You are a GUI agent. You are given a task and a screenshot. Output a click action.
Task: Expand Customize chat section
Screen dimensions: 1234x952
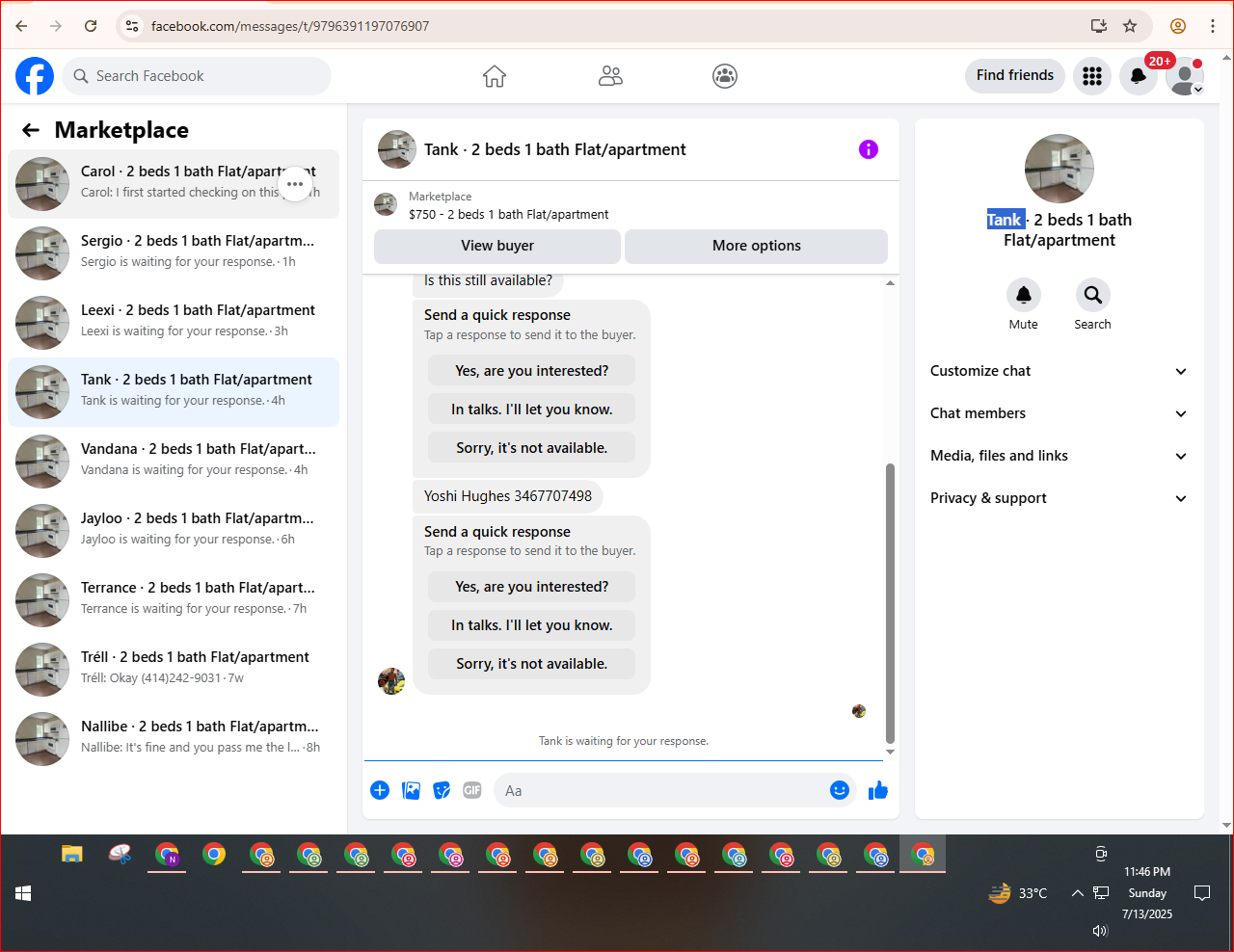(x=1059, y=371)
